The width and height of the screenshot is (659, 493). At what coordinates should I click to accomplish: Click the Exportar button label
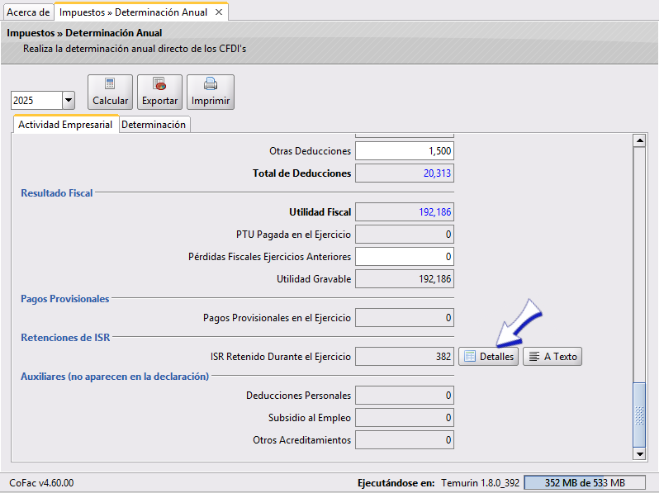160,100
